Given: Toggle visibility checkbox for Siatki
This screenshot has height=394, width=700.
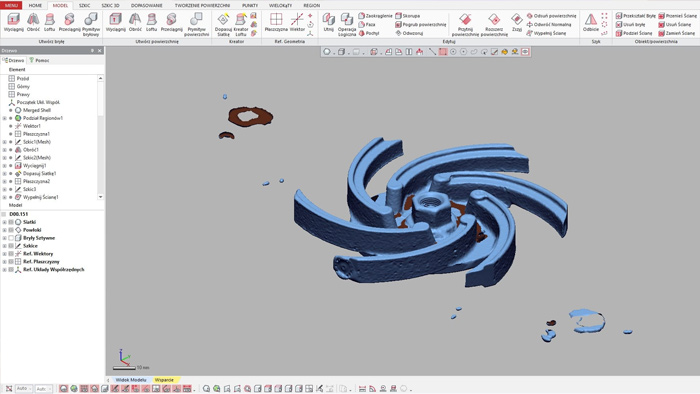Looking at the screenshot, I should (x=11, y=222).
